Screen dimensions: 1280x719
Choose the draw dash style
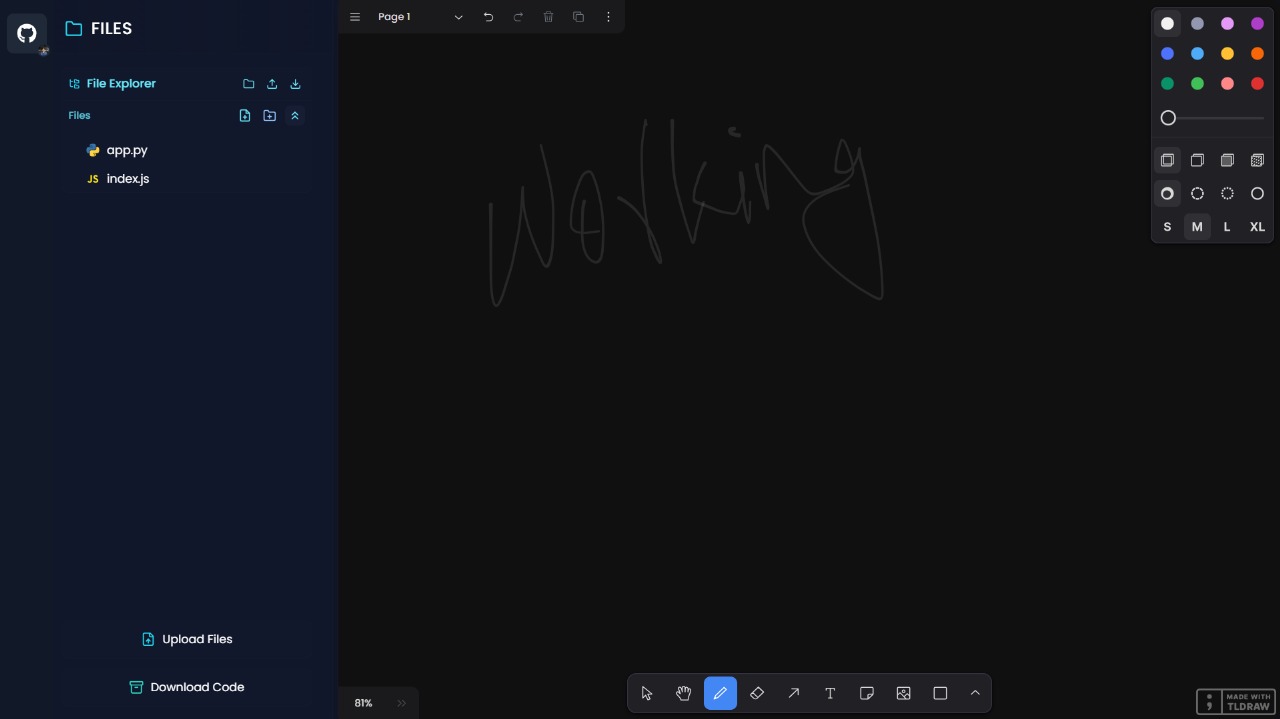pos(1167,194)
